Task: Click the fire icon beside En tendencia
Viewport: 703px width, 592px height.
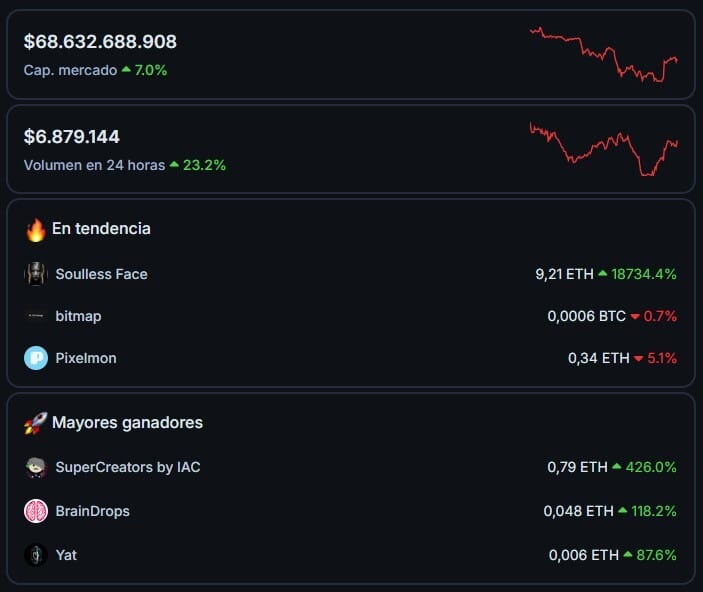Action: (36, 230)
